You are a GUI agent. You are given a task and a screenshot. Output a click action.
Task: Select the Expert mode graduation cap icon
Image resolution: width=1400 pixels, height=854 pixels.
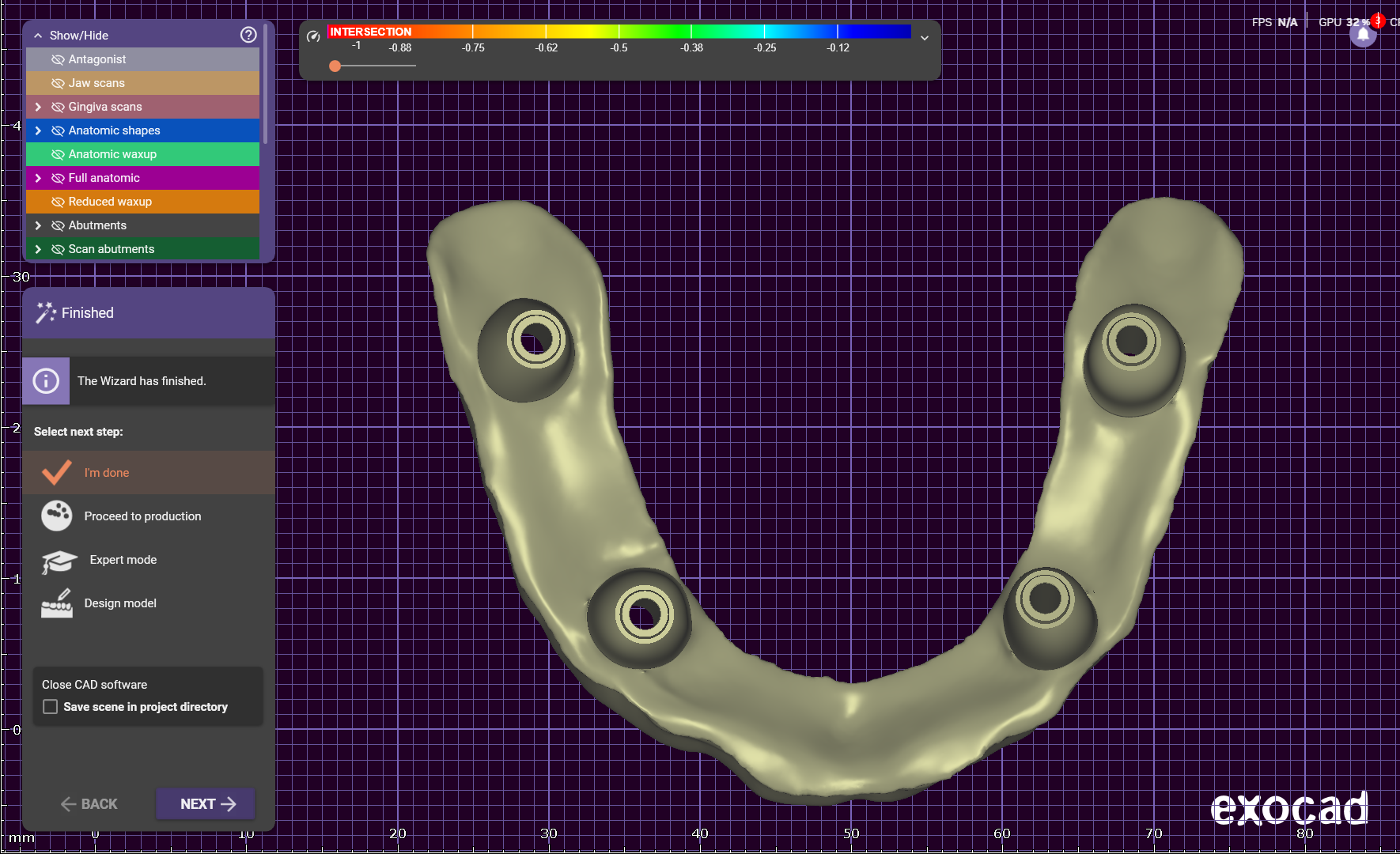tap(59, 561)
